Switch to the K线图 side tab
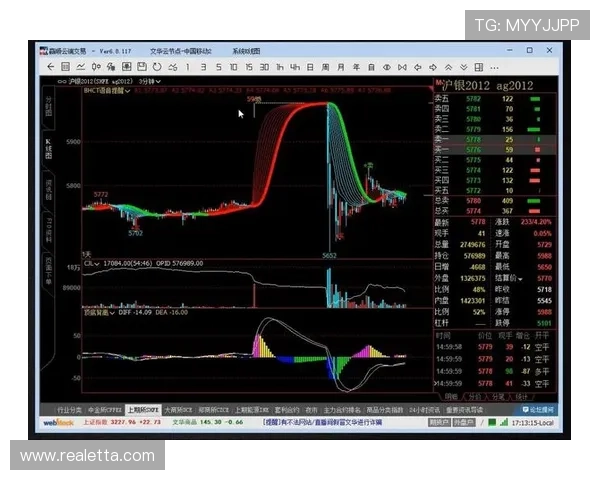 coord(47,146)
